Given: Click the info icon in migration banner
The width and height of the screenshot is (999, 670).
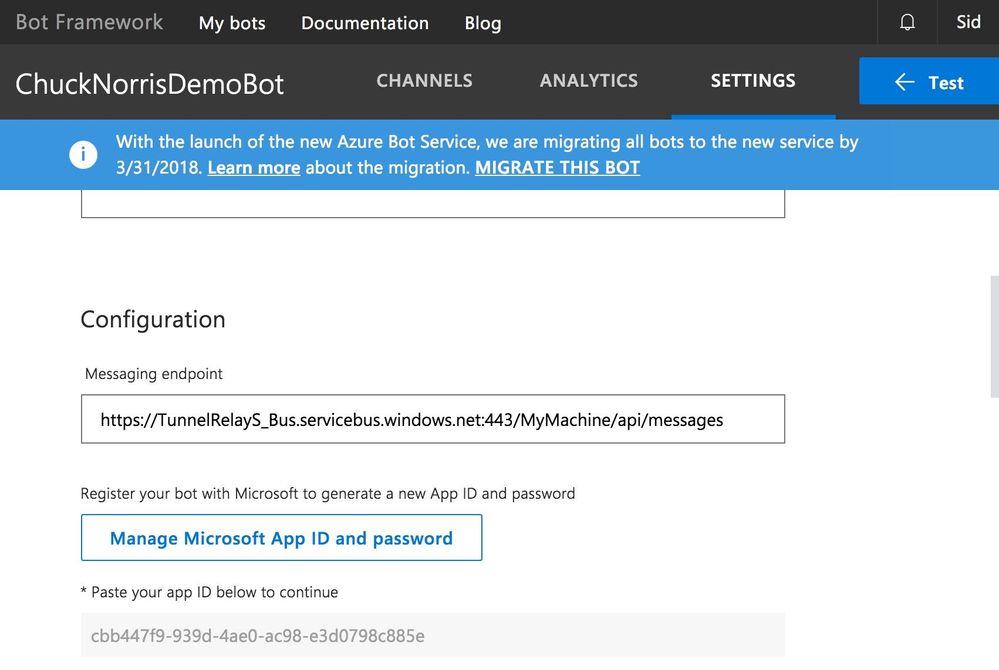Looking at the screenshot, I should click(x=83, y=155).
